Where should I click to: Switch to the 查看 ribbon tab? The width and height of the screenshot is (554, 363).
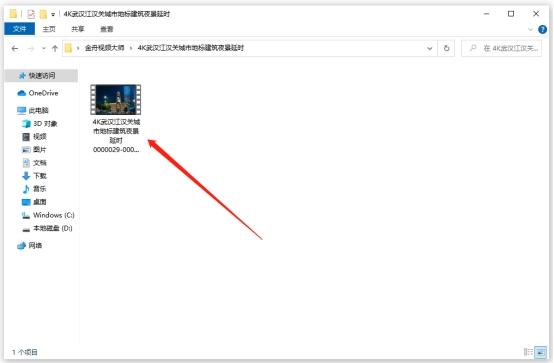coord(107,29)
